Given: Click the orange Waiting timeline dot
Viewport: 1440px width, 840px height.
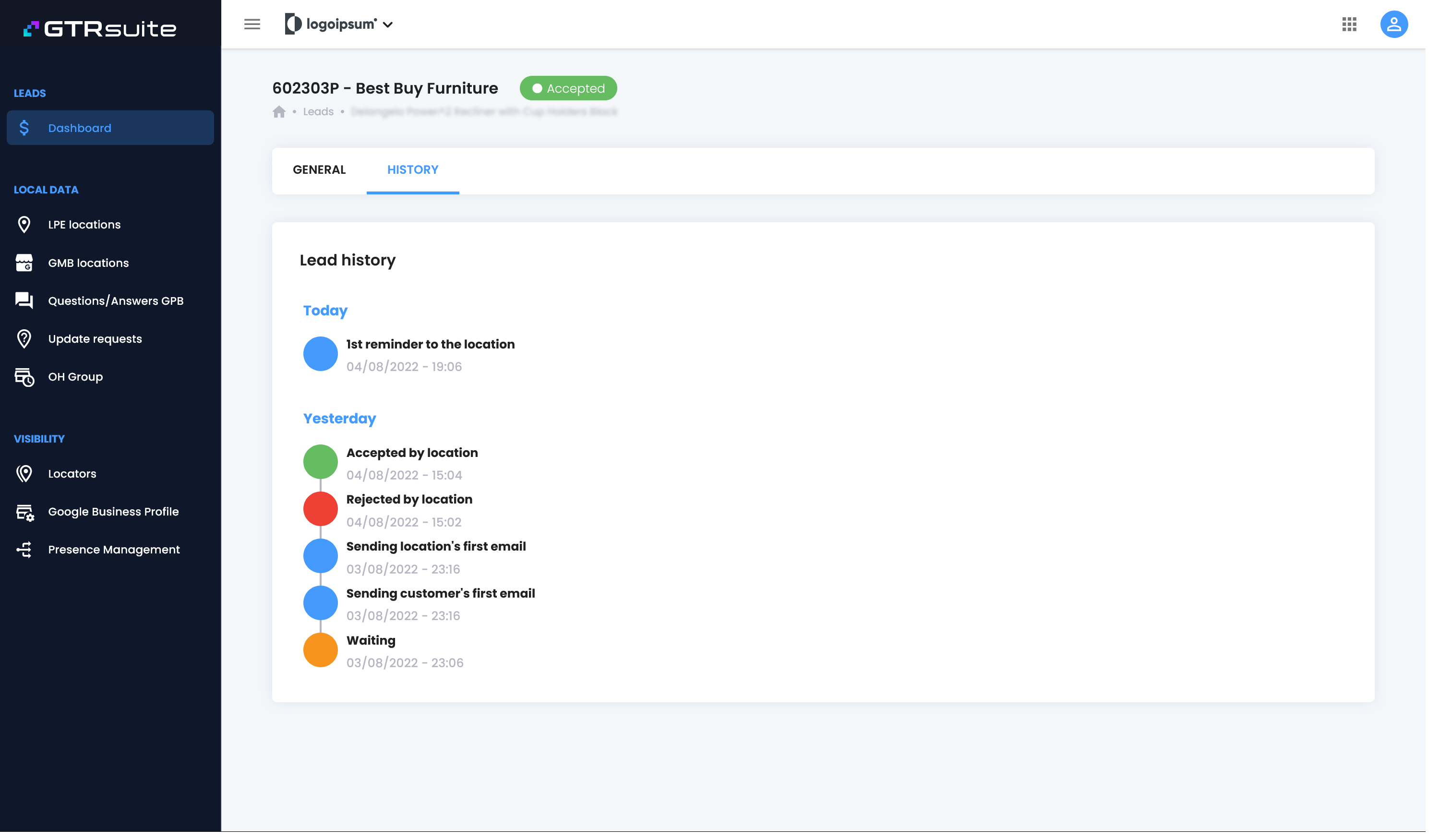Looking at the screenshot, I should [320, 650].
